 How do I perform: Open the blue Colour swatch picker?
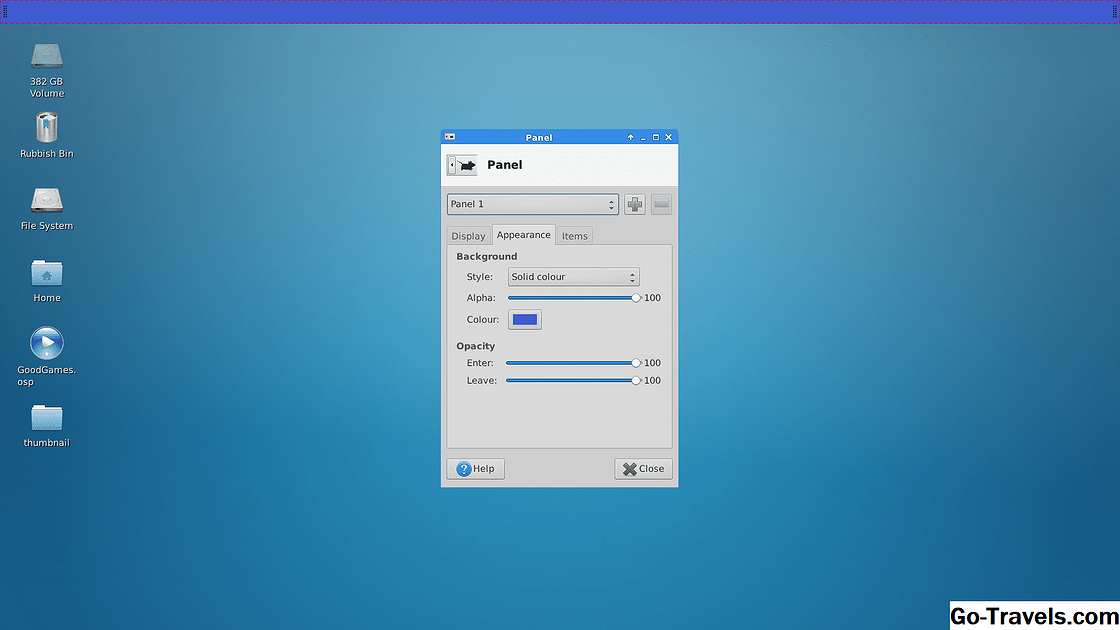(x=525, y=319)
